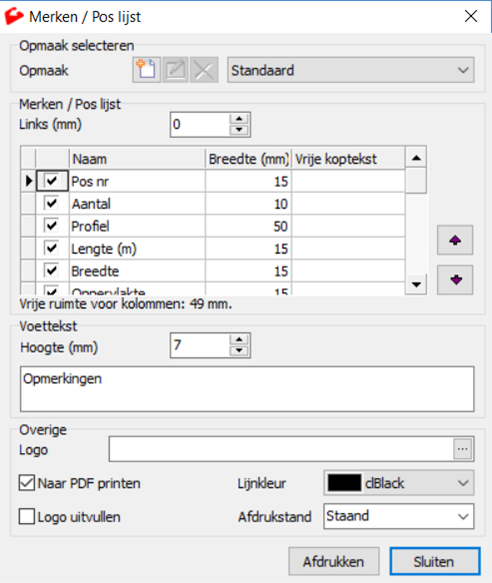Click the new Opmaak format icon
Image resolution: width=492 pixels, height=583 pixels.
(x=147, y=70)
